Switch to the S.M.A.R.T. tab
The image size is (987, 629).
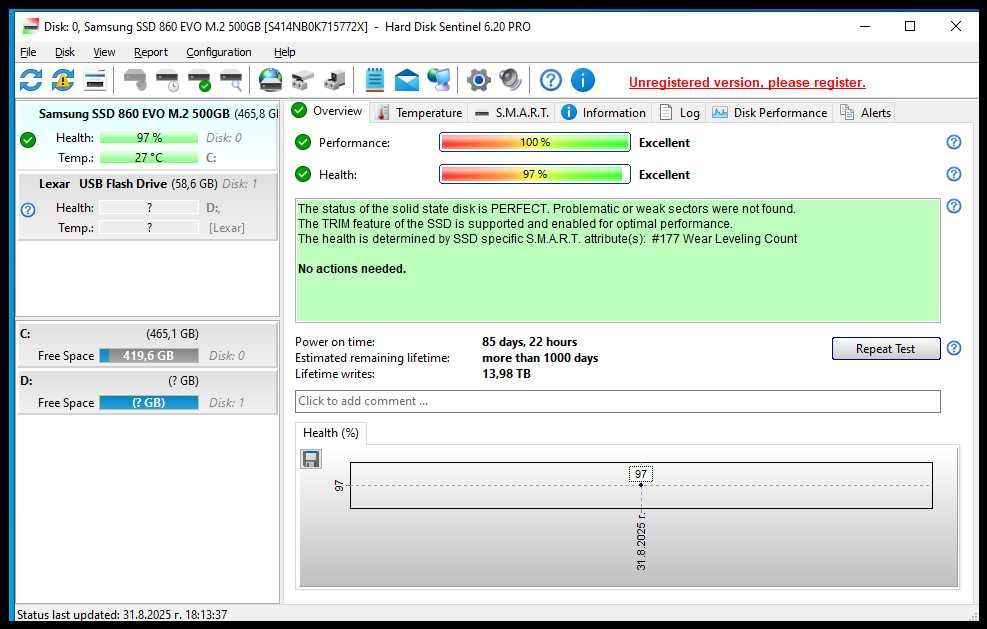click(x=512, y=113)
